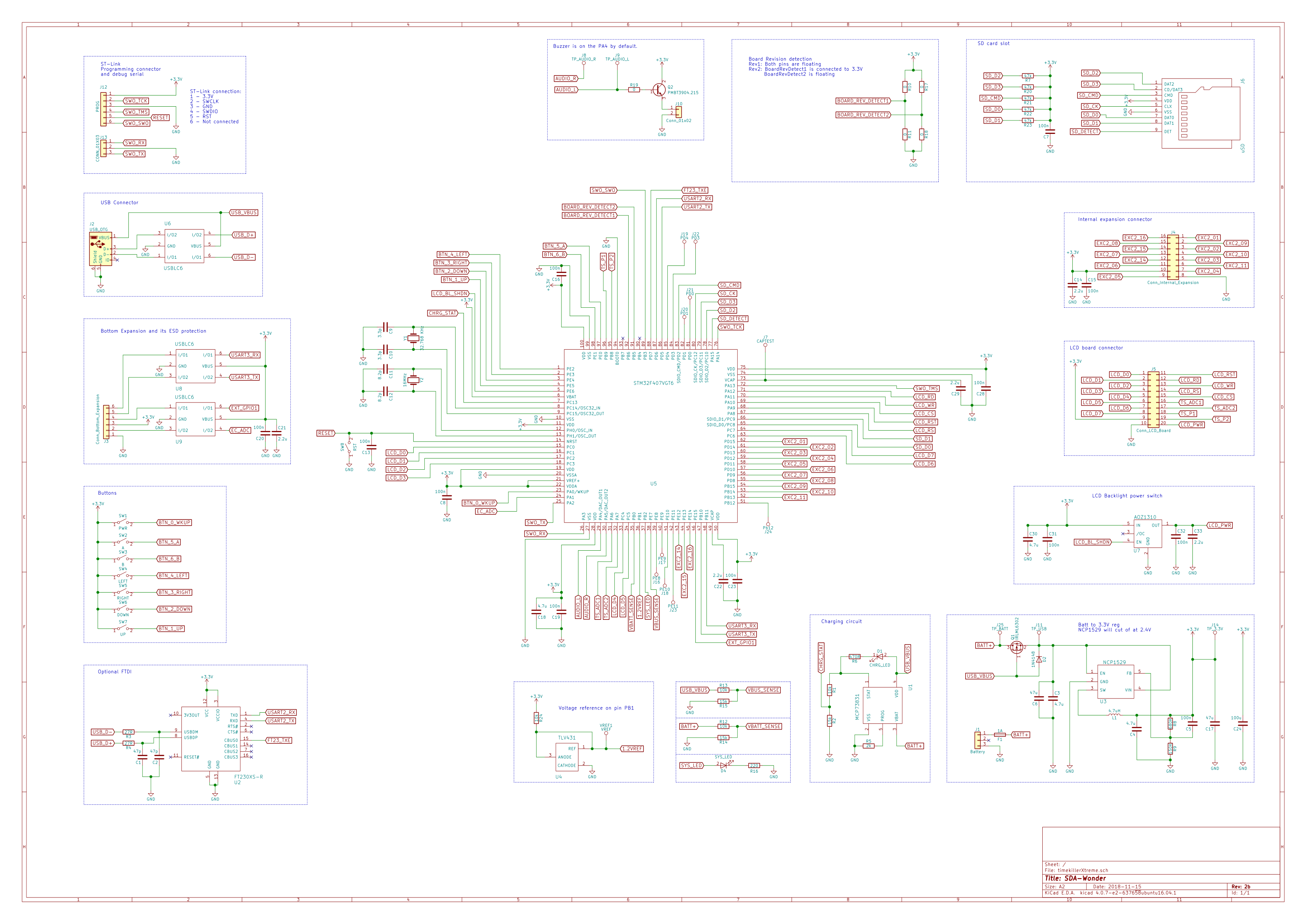Click the 'Buttons' section heading

tap(107, 493)
